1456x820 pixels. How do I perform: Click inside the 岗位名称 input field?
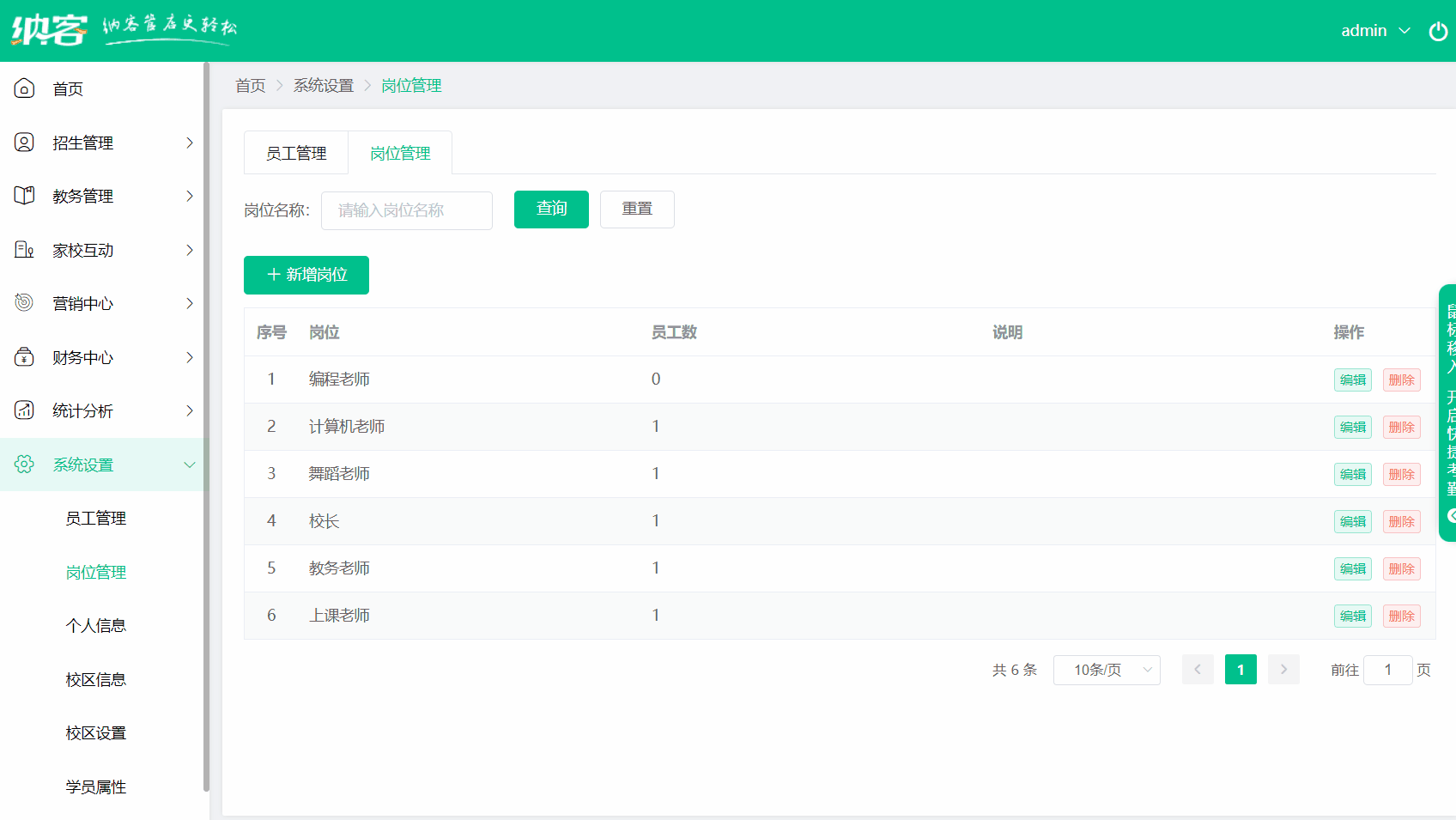pos(406,210)
